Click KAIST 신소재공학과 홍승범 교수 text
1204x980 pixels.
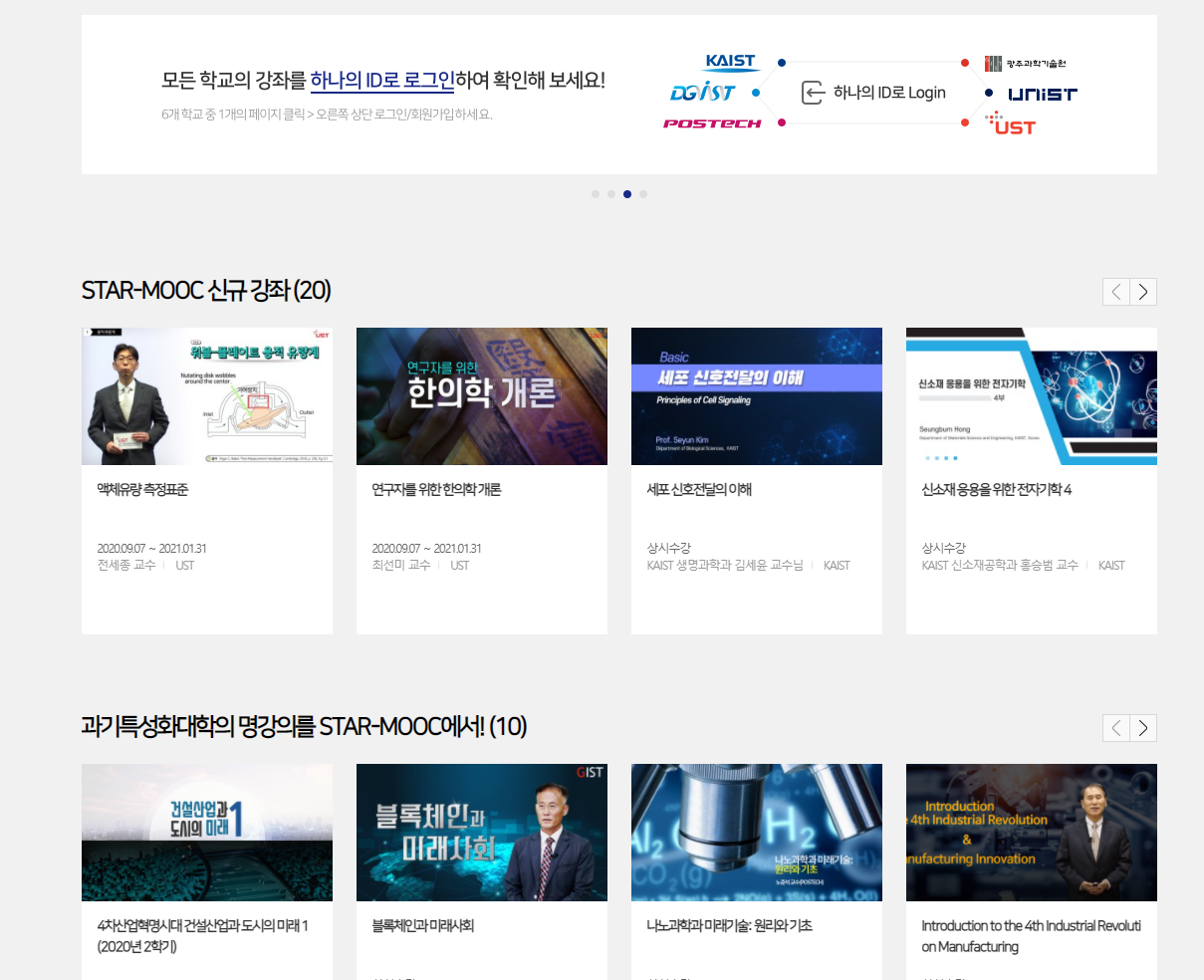[x=1000, y=566]
